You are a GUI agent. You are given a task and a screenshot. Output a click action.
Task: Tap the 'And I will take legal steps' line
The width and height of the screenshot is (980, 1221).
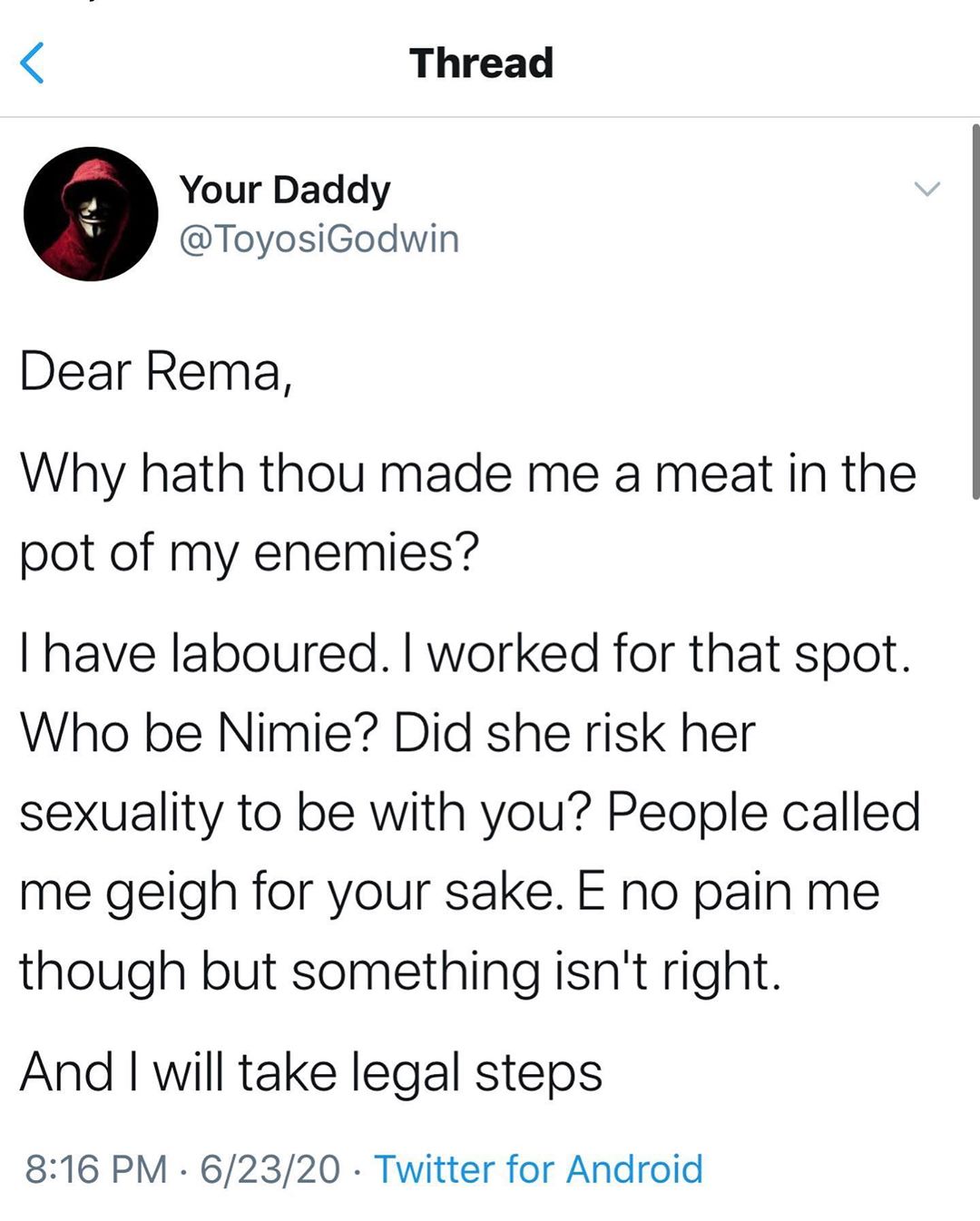(x=311, y=1072)
